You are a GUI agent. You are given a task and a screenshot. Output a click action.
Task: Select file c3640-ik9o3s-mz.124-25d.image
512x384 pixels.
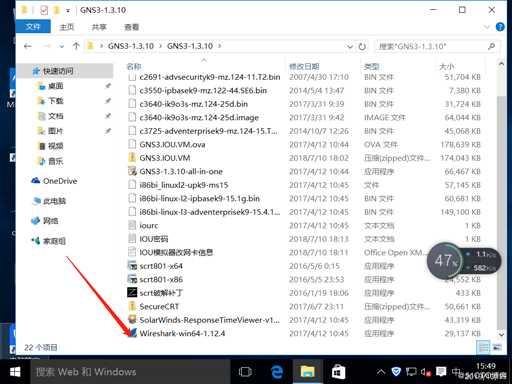coord(199,118)
